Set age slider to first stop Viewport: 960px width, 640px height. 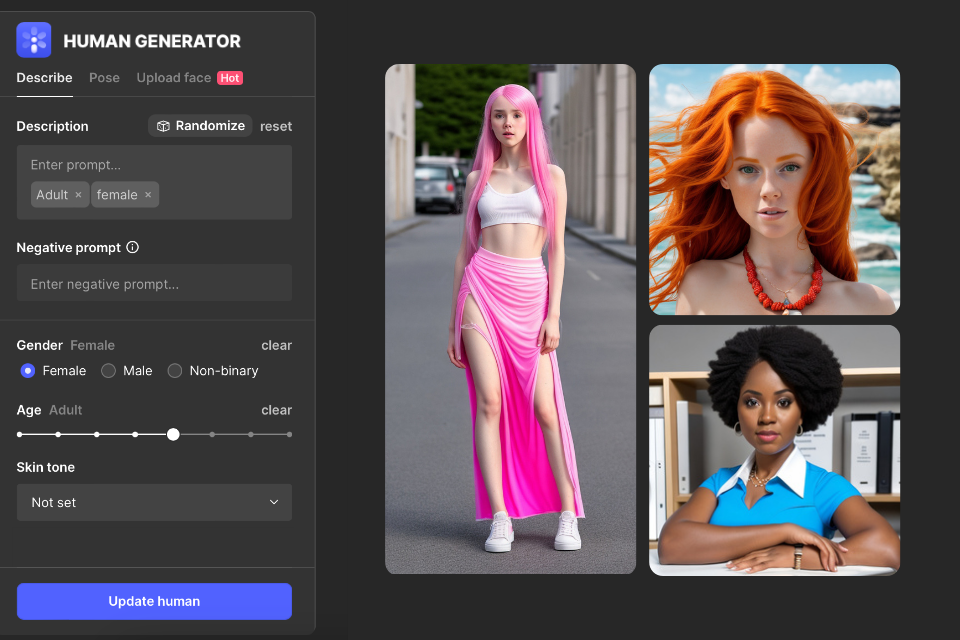[x=20, y=434]
